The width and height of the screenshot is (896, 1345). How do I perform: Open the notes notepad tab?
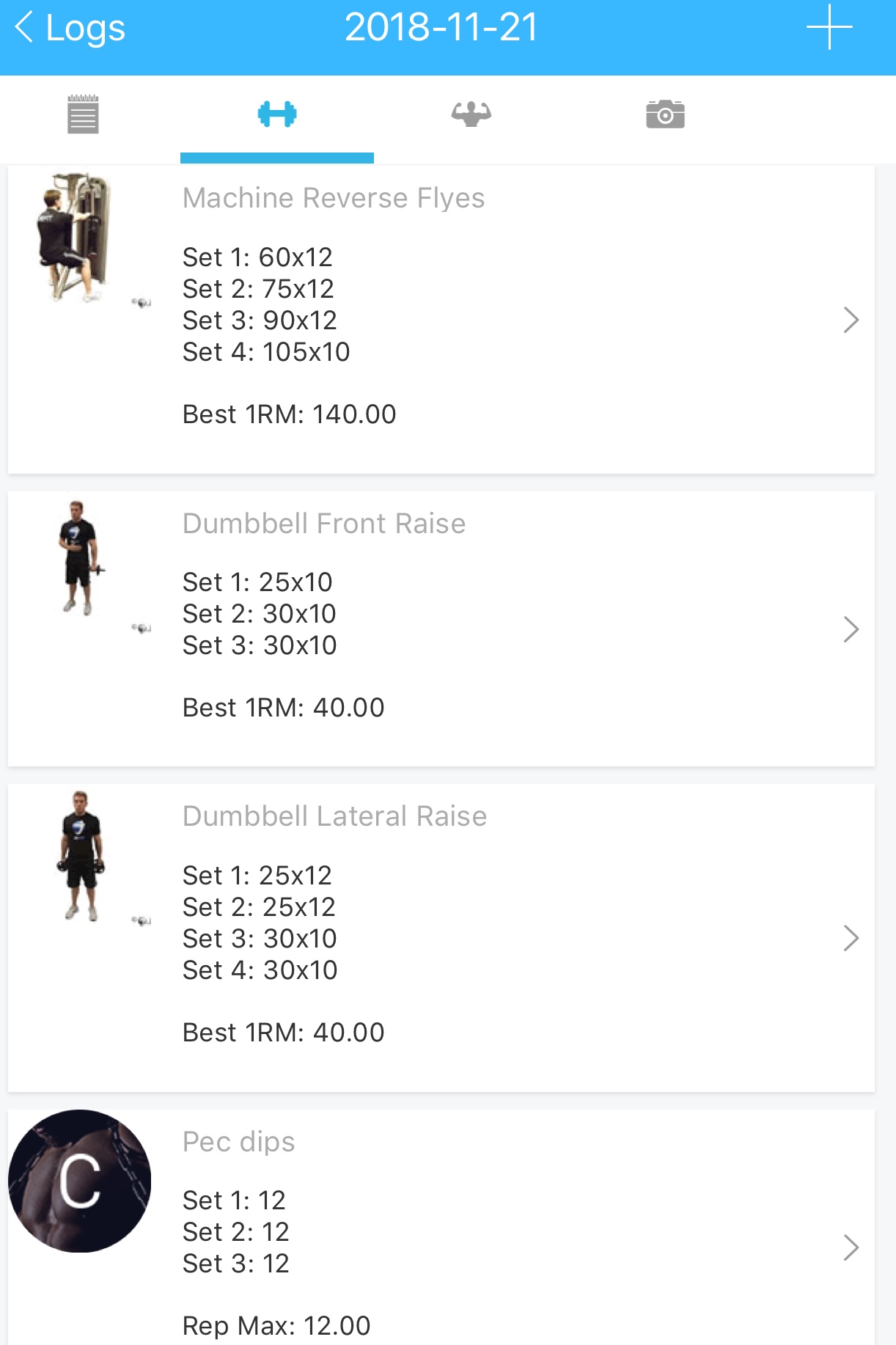click(83, 115)
